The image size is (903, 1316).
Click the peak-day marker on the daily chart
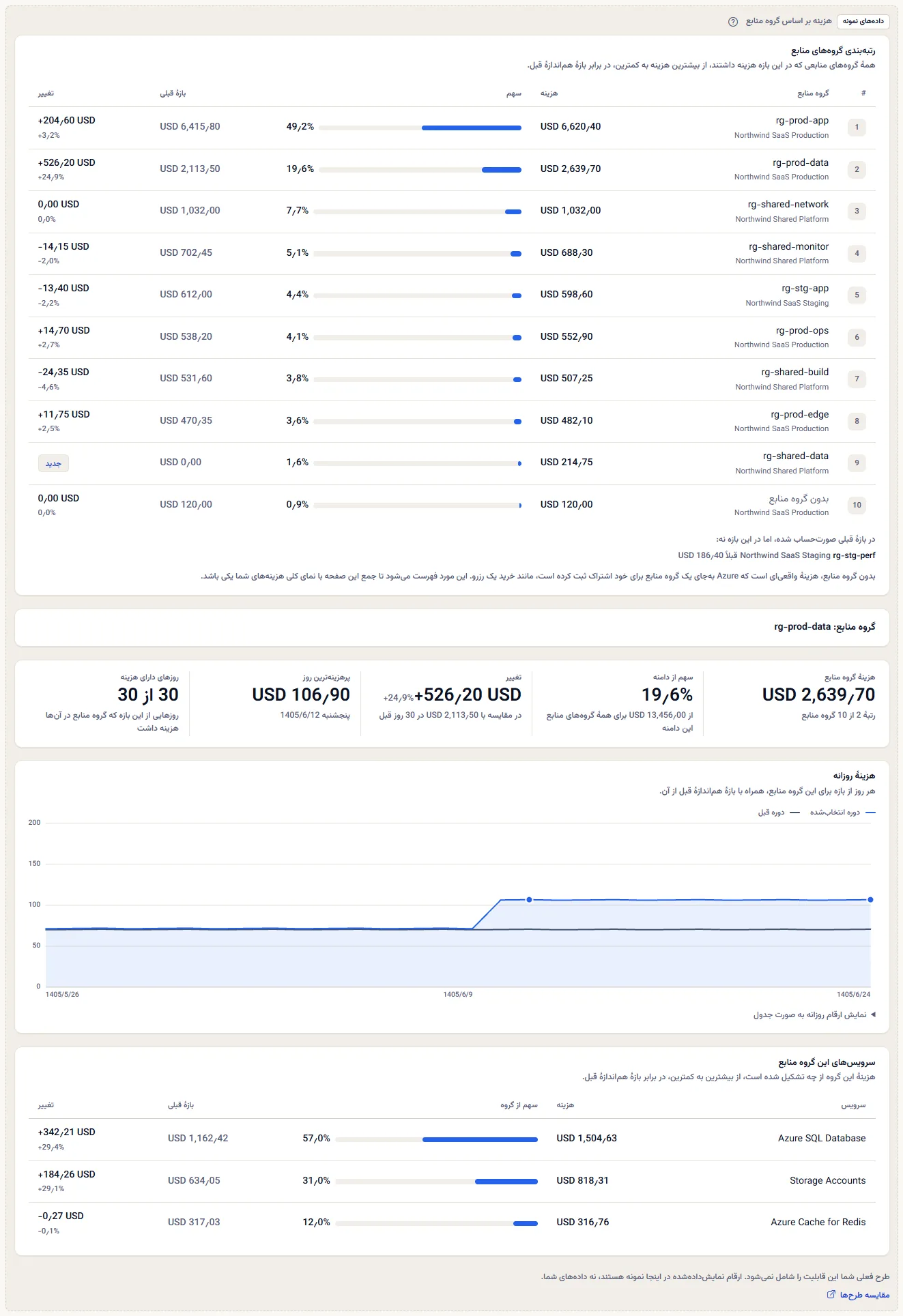(529, 900)
